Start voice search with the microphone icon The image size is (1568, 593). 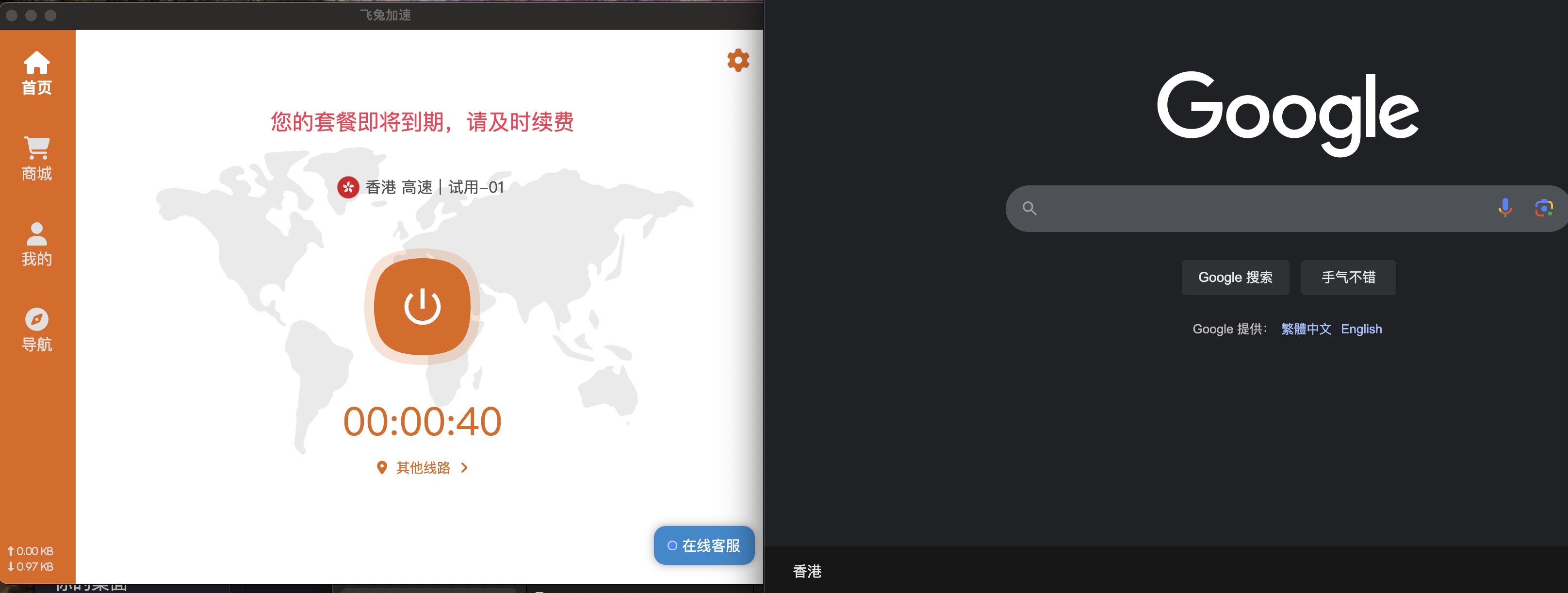[1505, 208]
